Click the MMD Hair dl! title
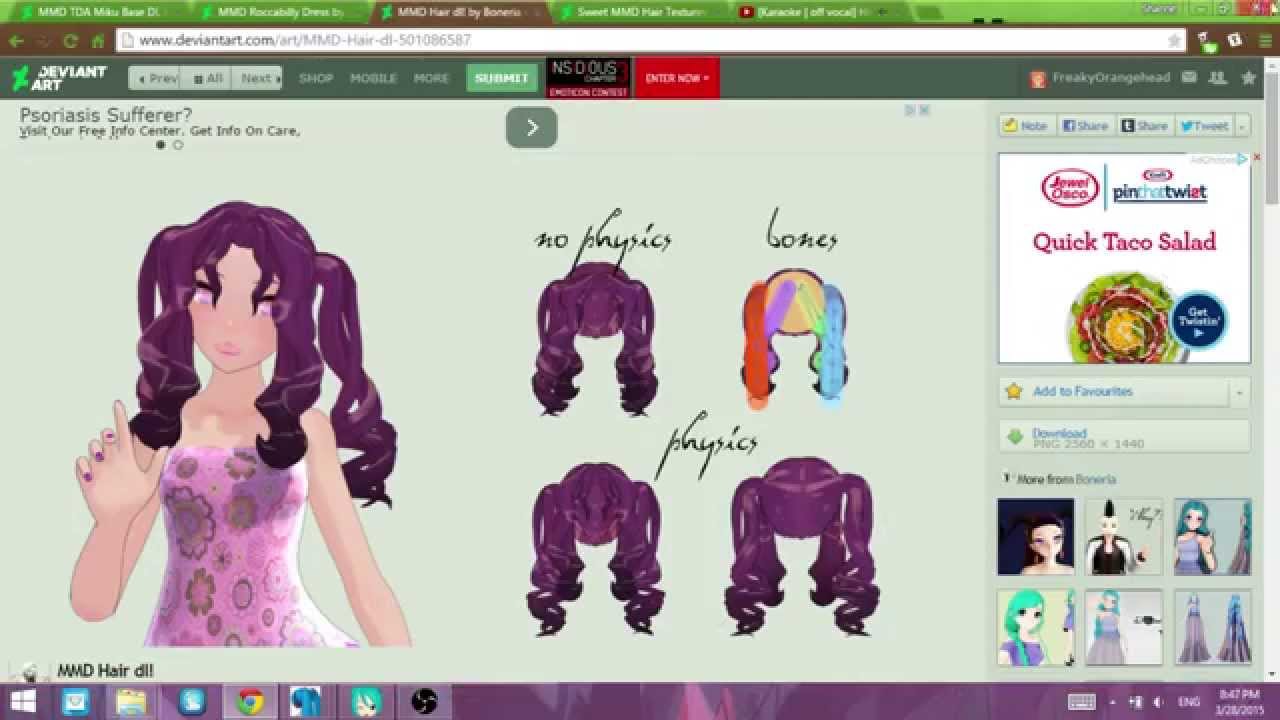The height and width of the screenshot is (720, 1280). (x=105, y=670)
